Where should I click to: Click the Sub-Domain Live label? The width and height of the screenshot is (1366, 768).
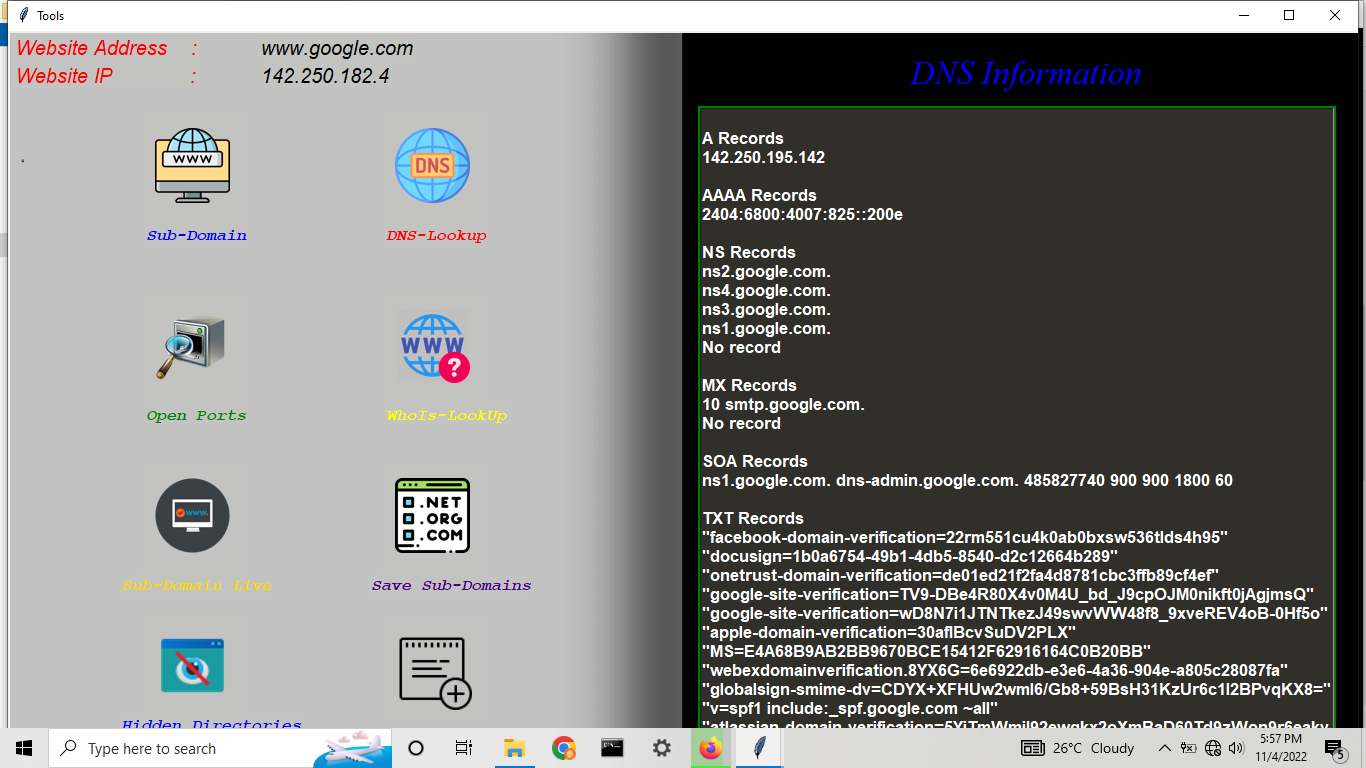[x=197, y=586]
